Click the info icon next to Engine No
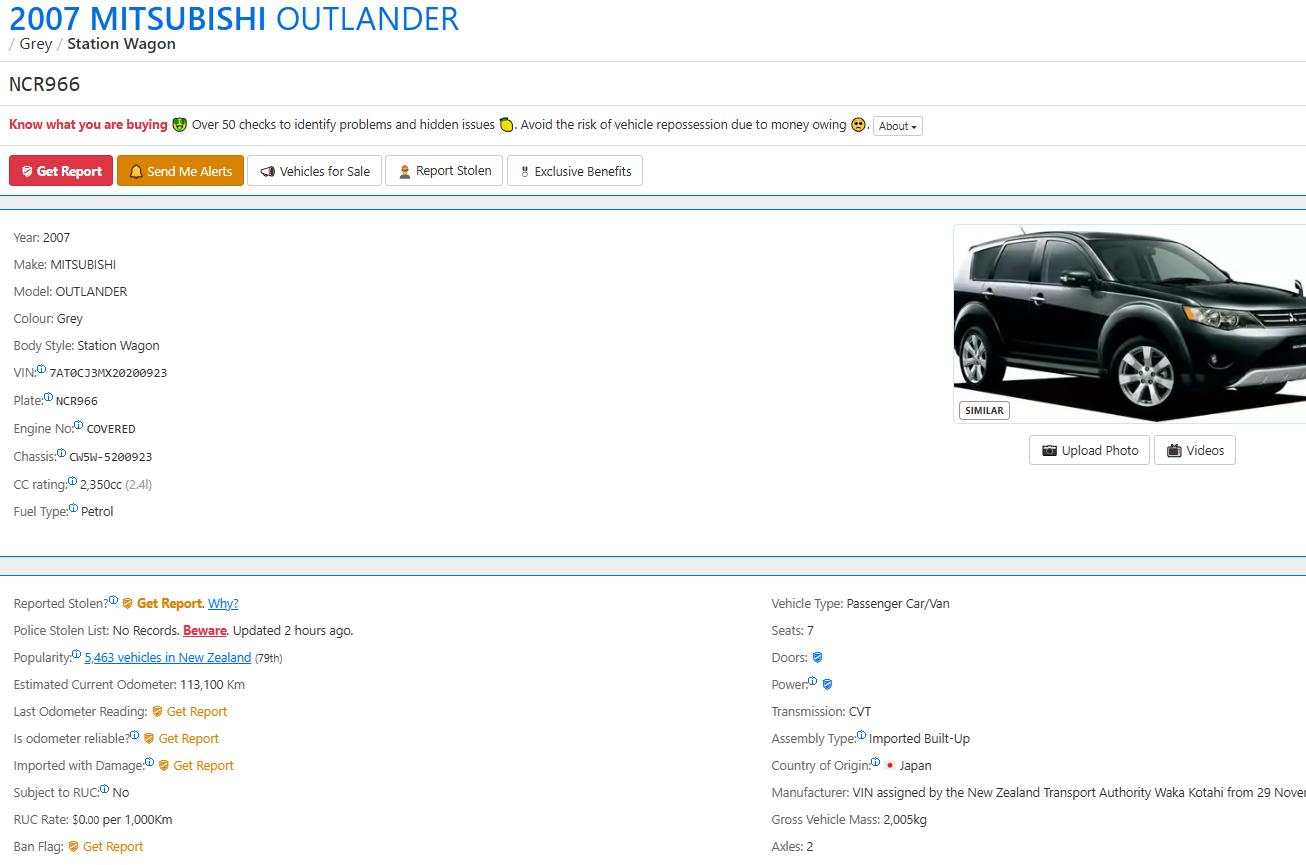The width and height of the screenshot is (1306, 865). coord(79,425)
